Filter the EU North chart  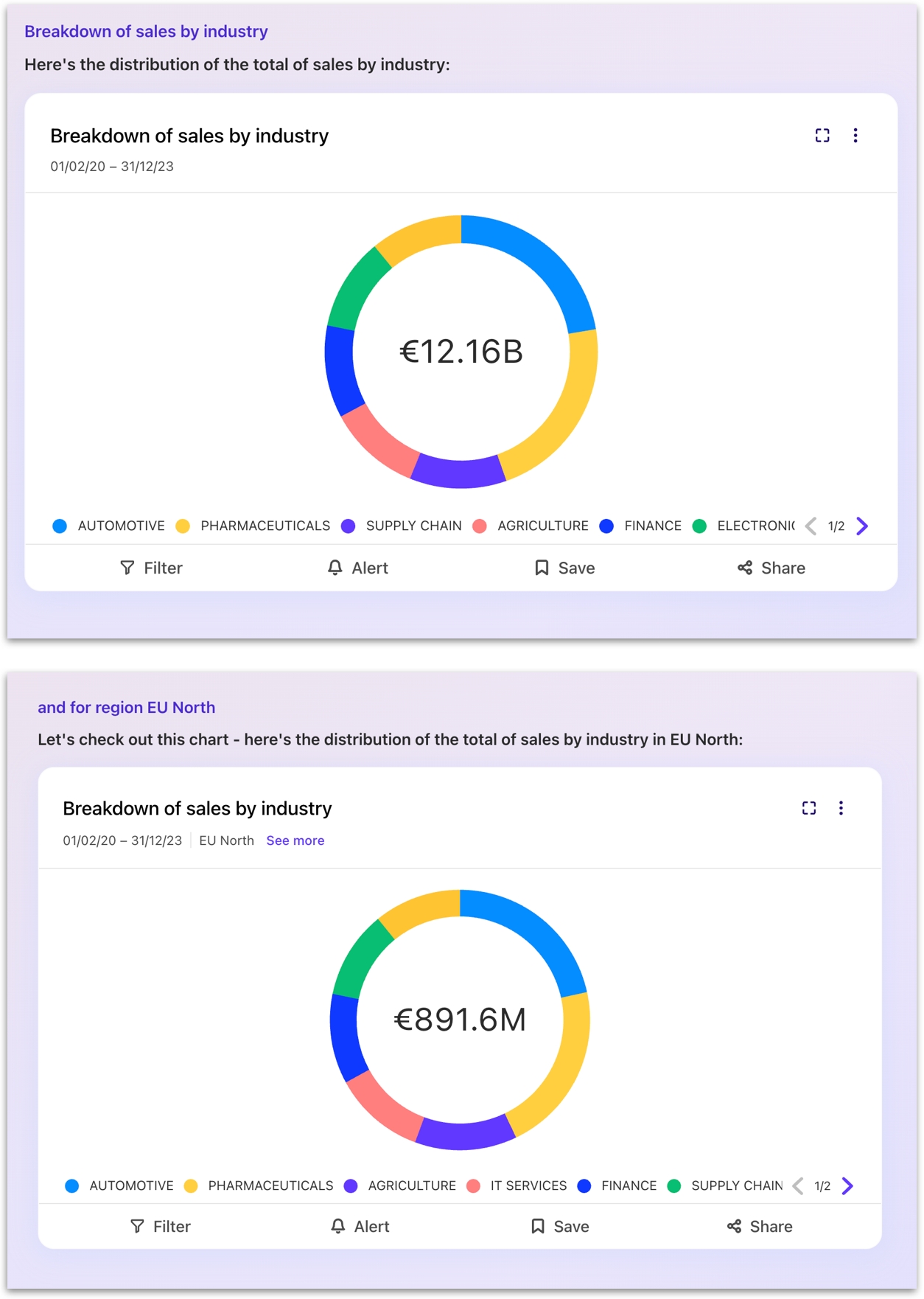[x=160, y=1226]
